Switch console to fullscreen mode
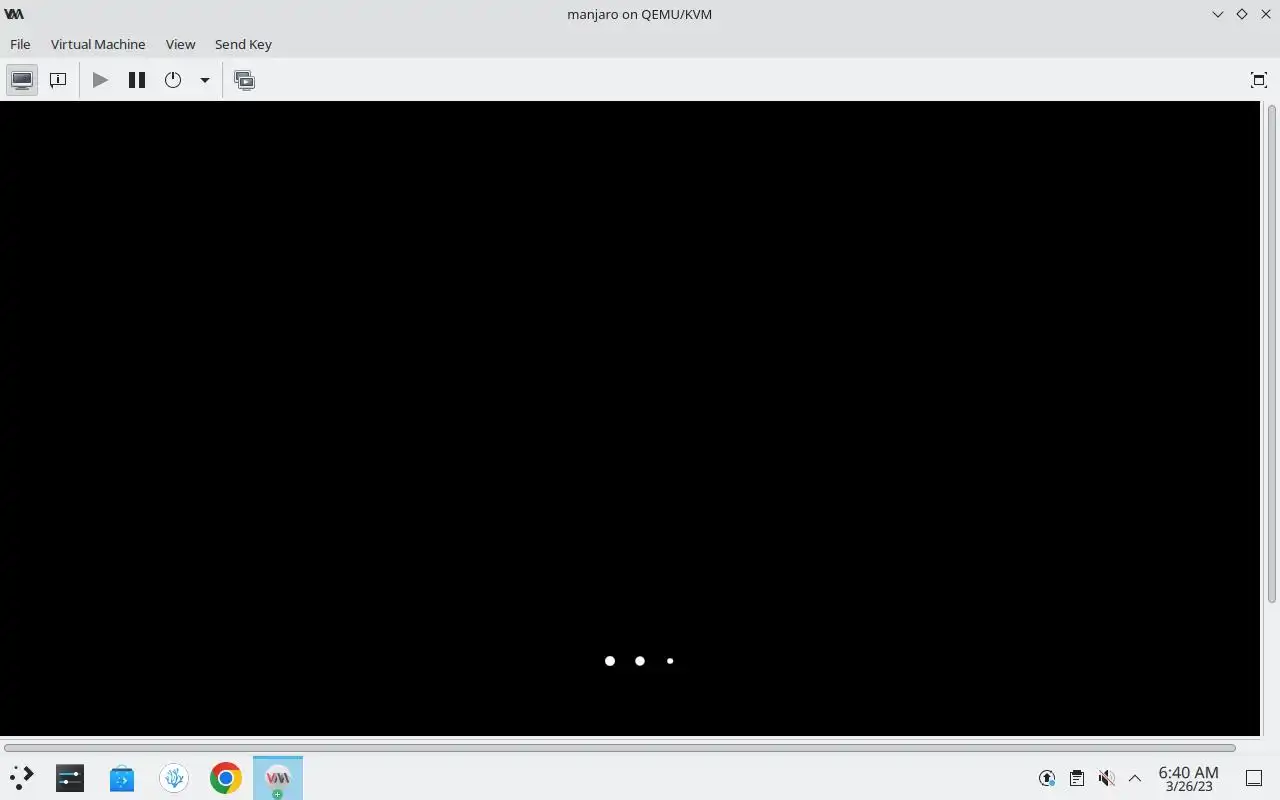 click(1259, 80)
